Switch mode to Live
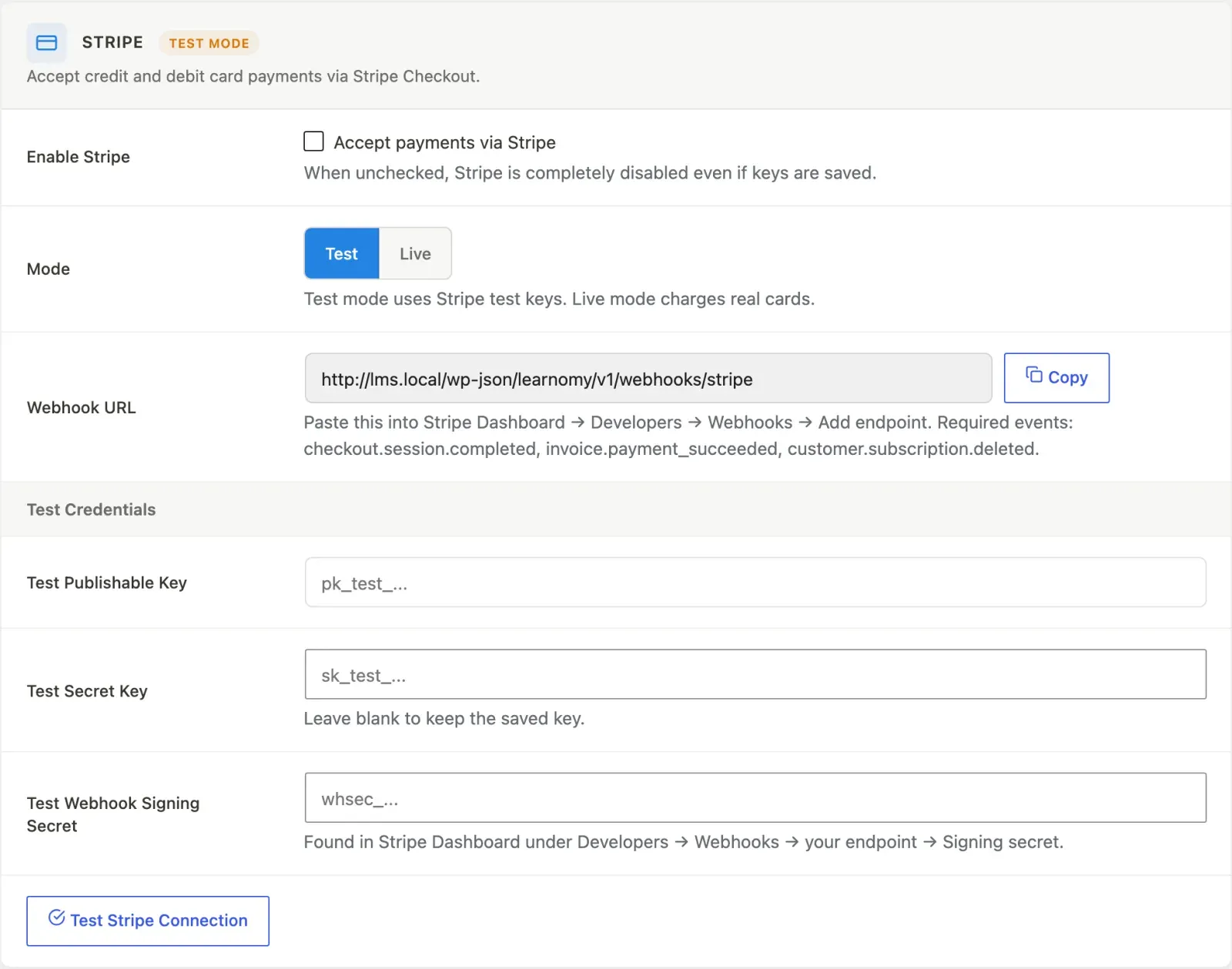The width and height of the screenshot is (1232, 969). pos(415,253)
